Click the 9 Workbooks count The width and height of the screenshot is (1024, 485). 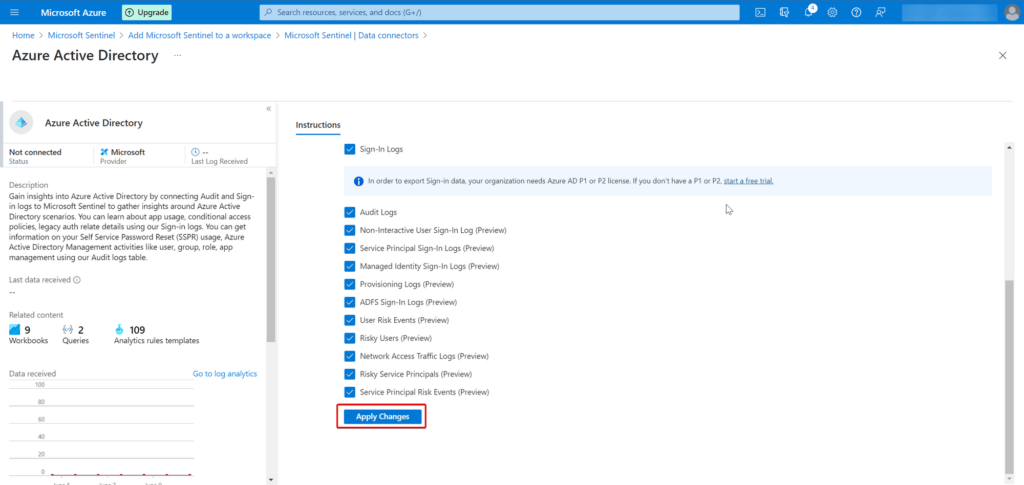click(27, 330)
